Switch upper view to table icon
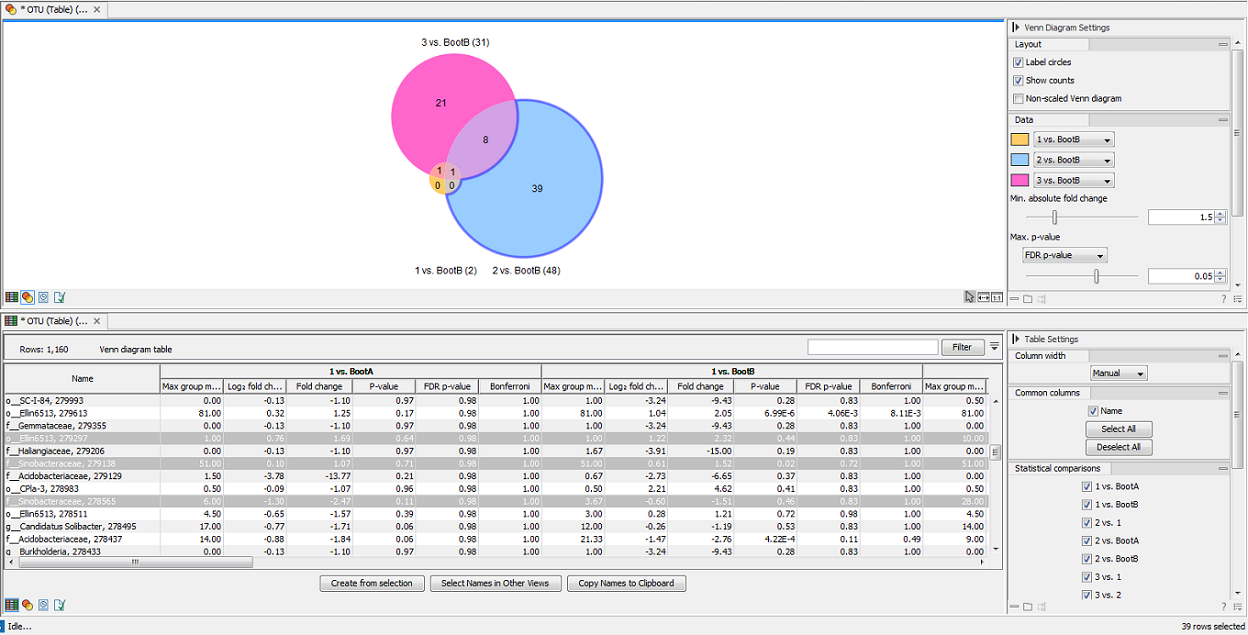Image resolution: width=1248 pixels, height=635 pixels. pos(11,297)
